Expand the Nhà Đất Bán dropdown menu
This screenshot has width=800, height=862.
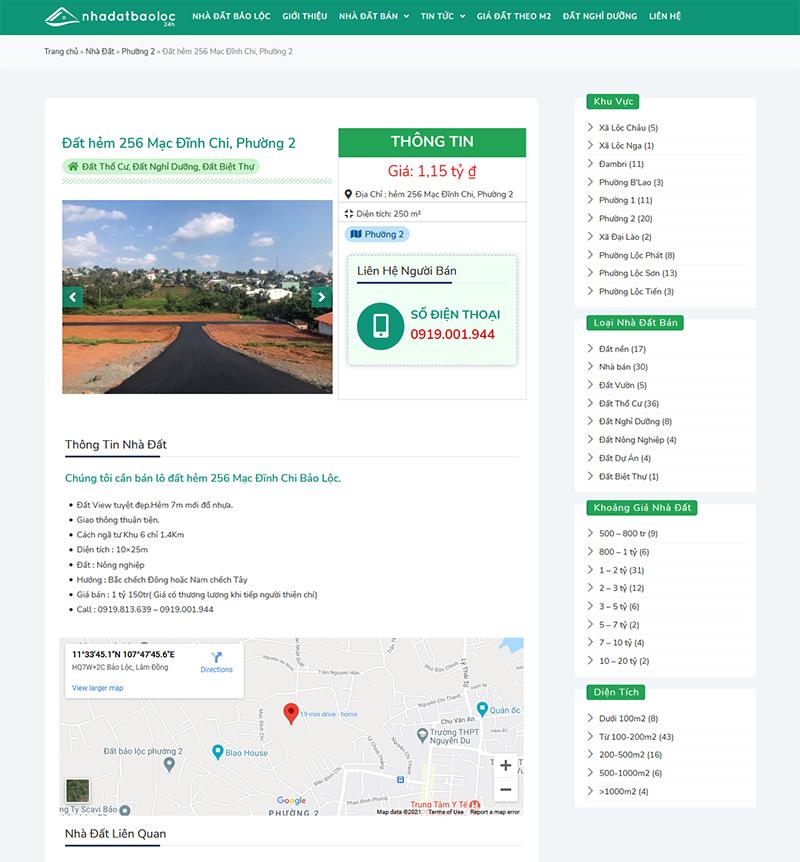tap(373, 17)
